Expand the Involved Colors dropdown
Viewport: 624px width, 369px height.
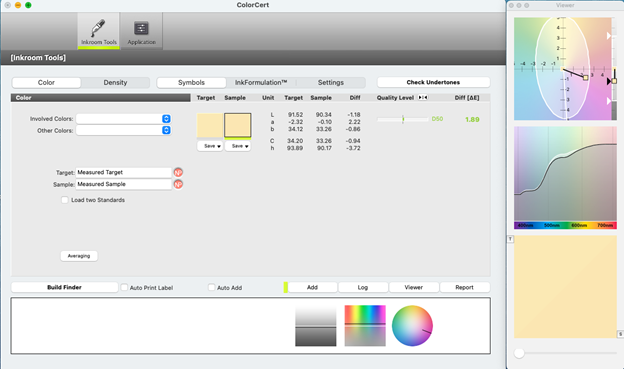click(166, 119)
